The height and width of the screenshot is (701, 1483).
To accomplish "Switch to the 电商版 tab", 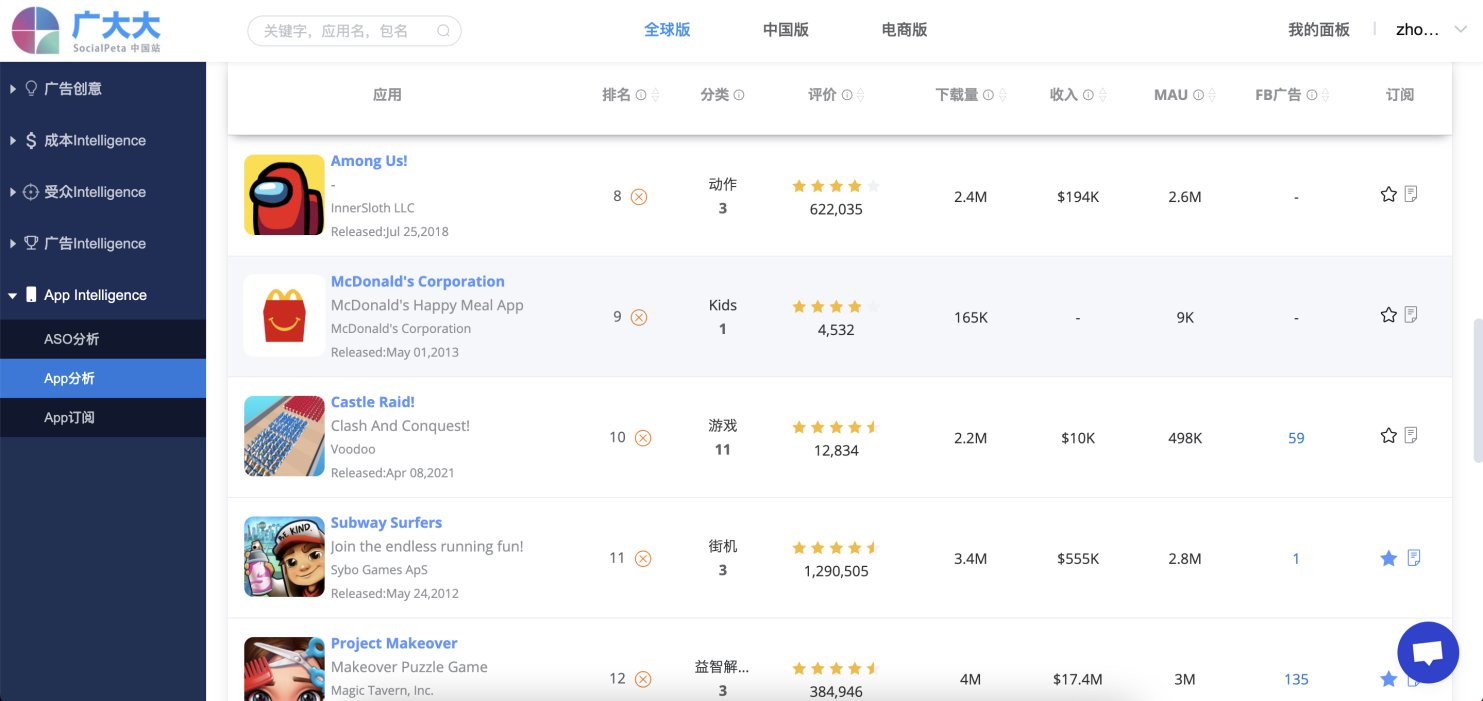I will point(904,30).
